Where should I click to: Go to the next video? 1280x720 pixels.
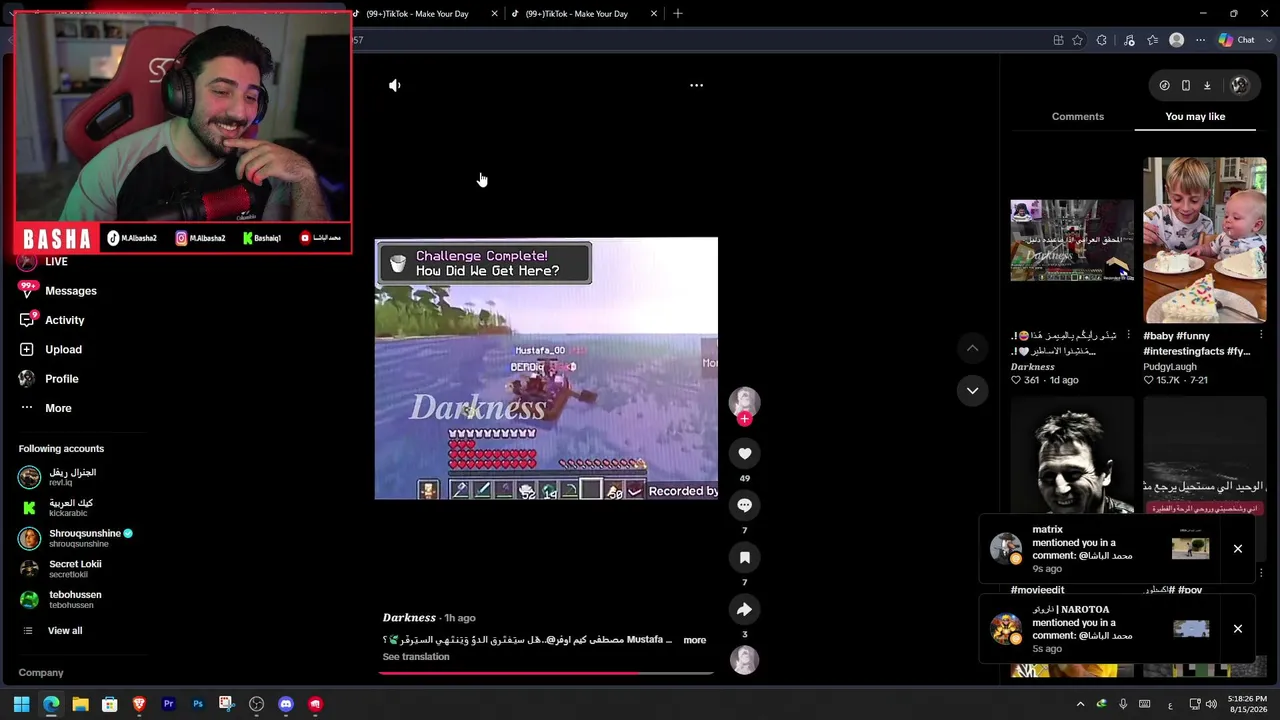coord(972,391)
